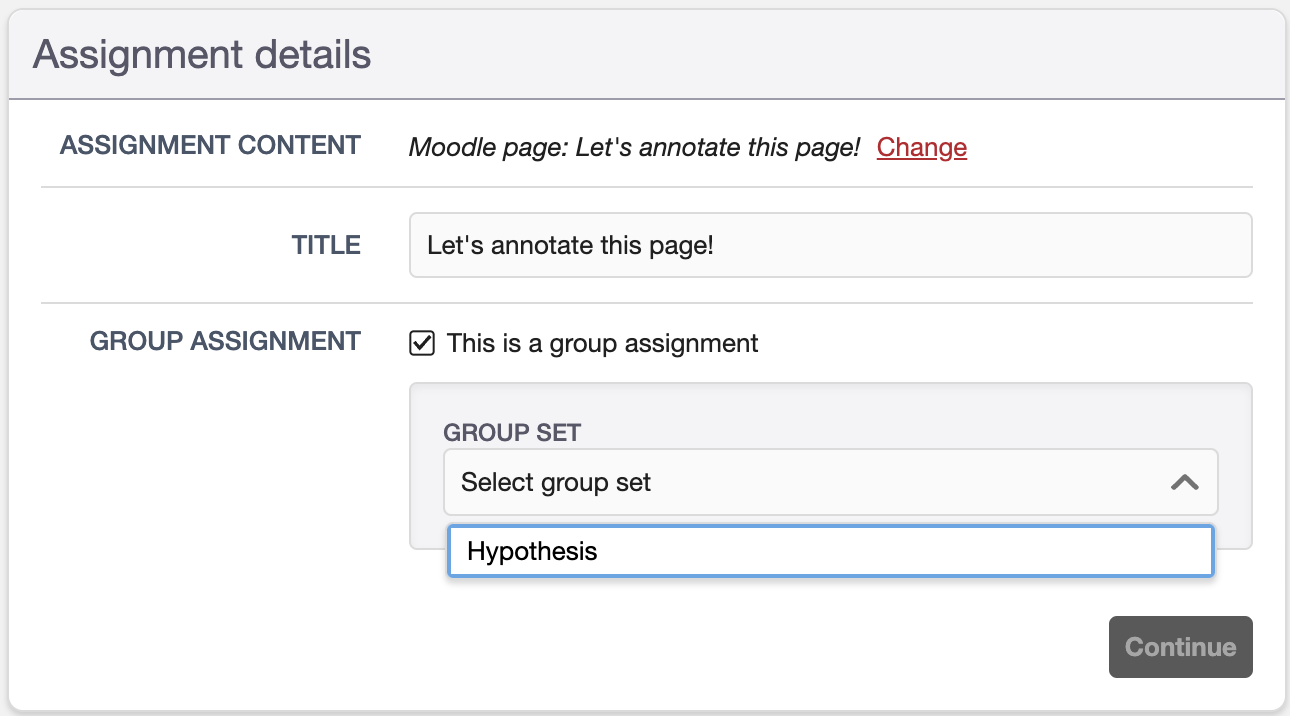Collapse the group set chevron arrow
Image resolution: width=1290 pixels, height=716 pixels.
tap(1184, 482)
